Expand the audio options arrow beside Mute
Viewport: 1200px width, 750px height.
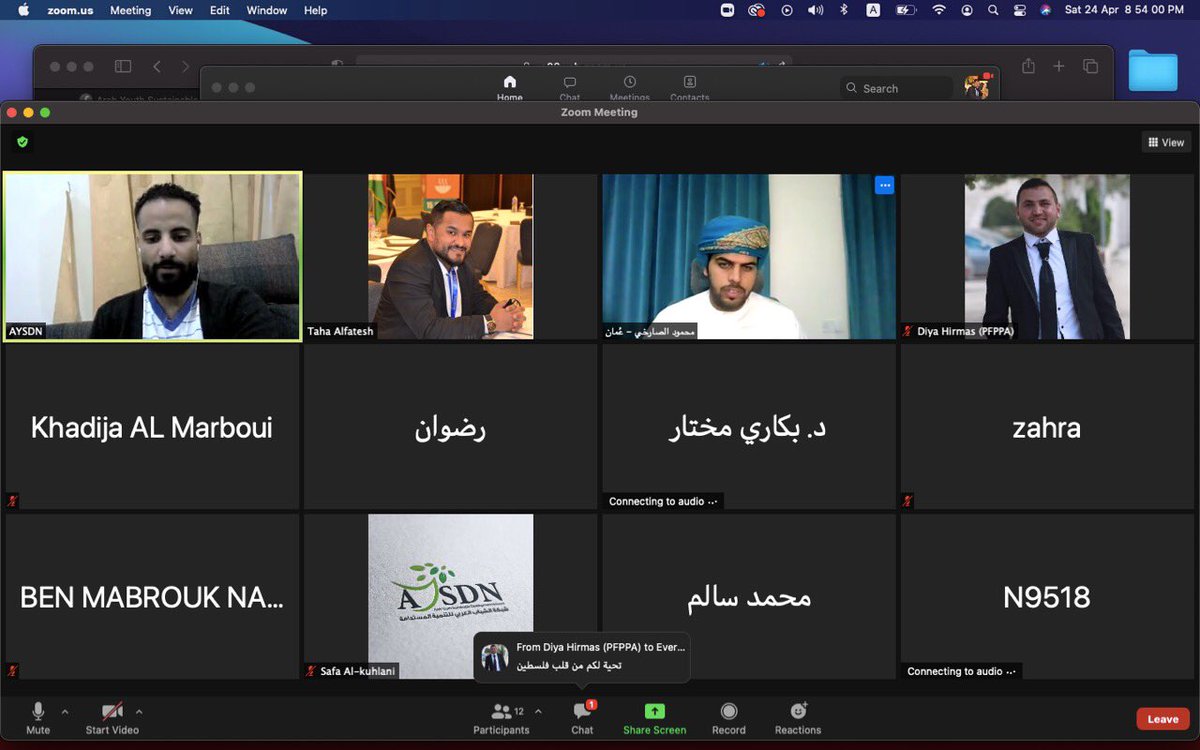(x=65, y=712)
